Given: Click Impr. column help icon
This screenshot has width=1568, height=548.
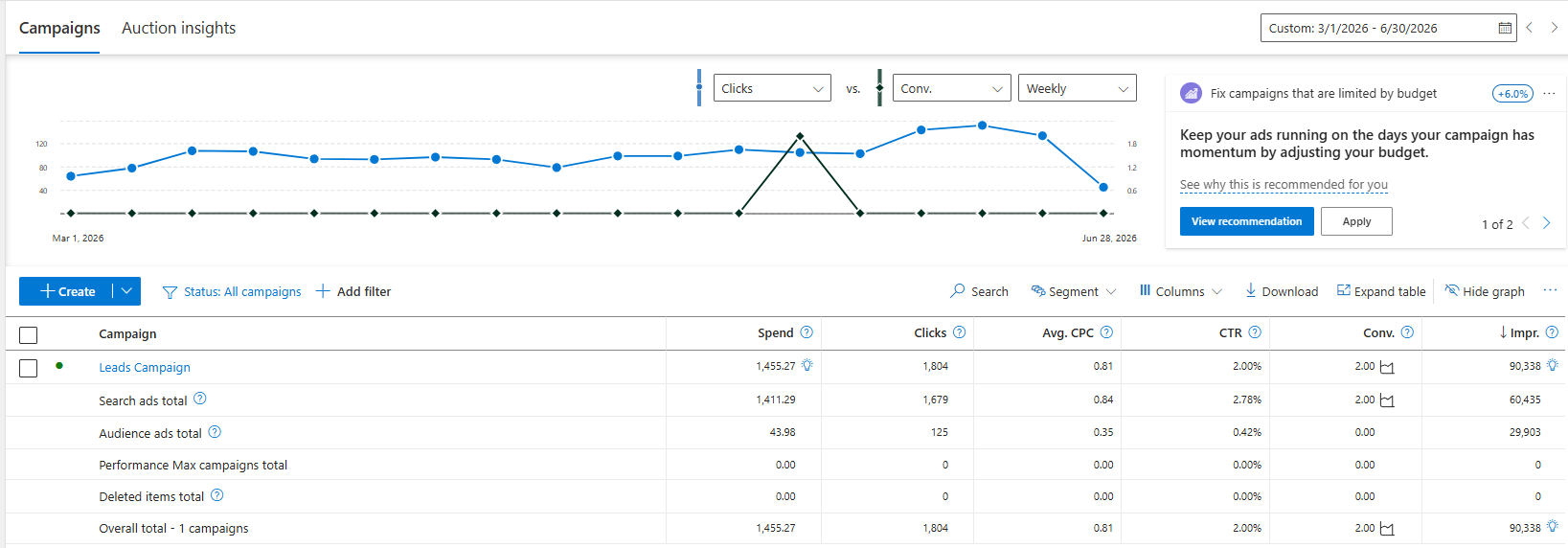Looking at the screenshot, I should point(1552,332).
